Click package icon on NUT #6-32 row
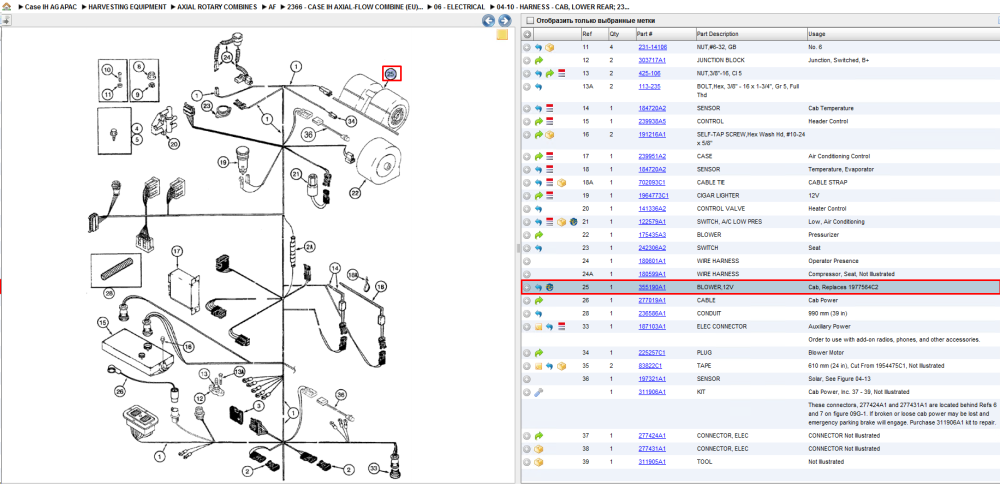This screenshot has width=1000, height=484. (x=549, y=47)
